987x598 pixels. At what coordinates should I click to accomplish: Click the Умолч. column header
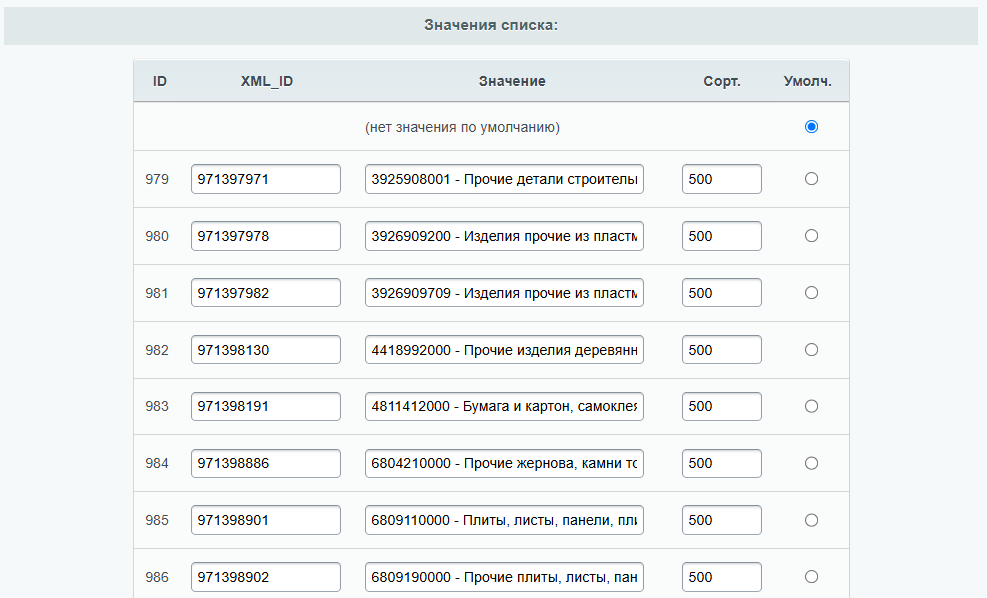pyautogui.click(x=808, y=81)
